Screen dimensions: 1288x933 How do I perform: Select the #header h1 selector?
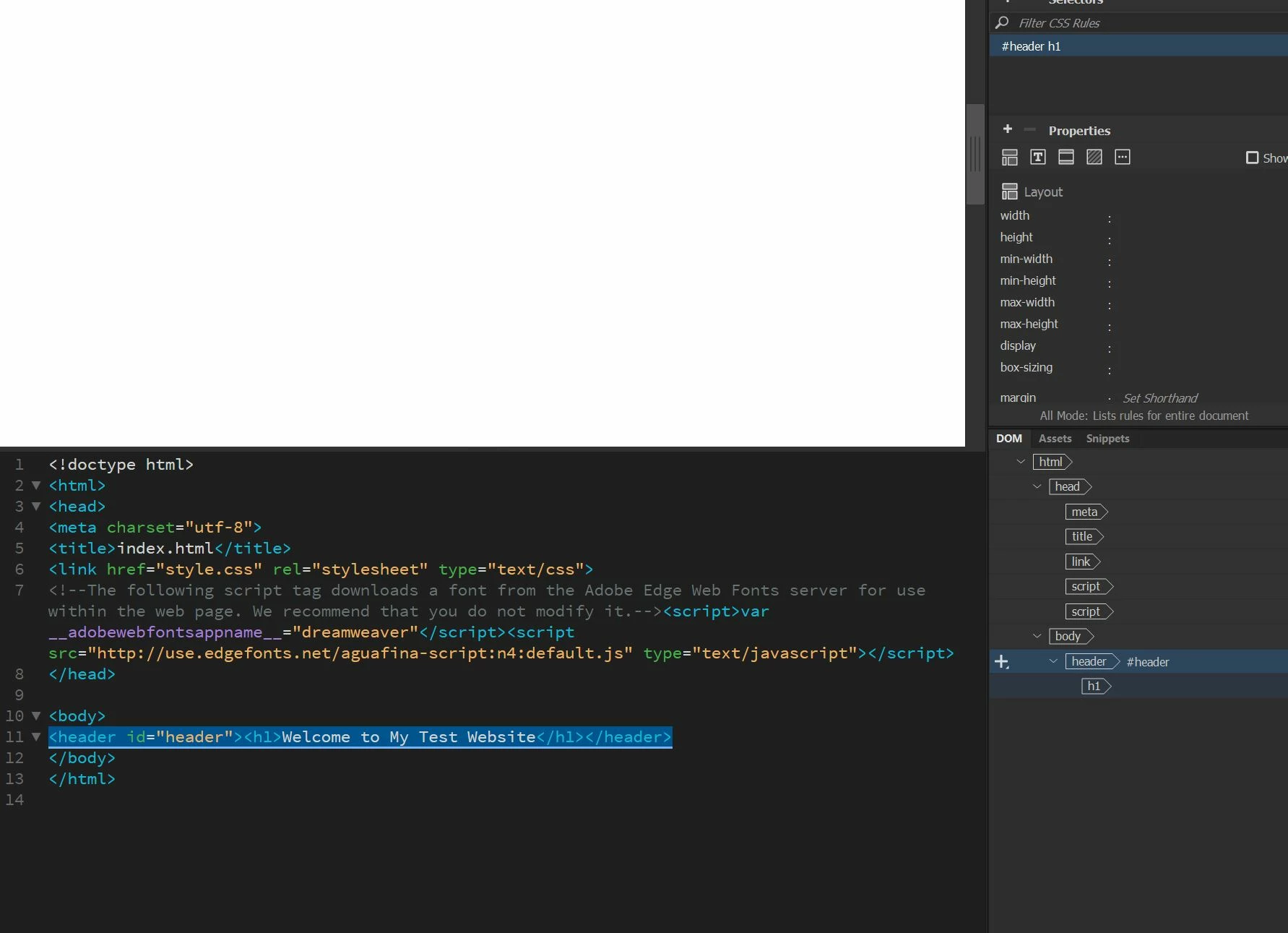1138,46
